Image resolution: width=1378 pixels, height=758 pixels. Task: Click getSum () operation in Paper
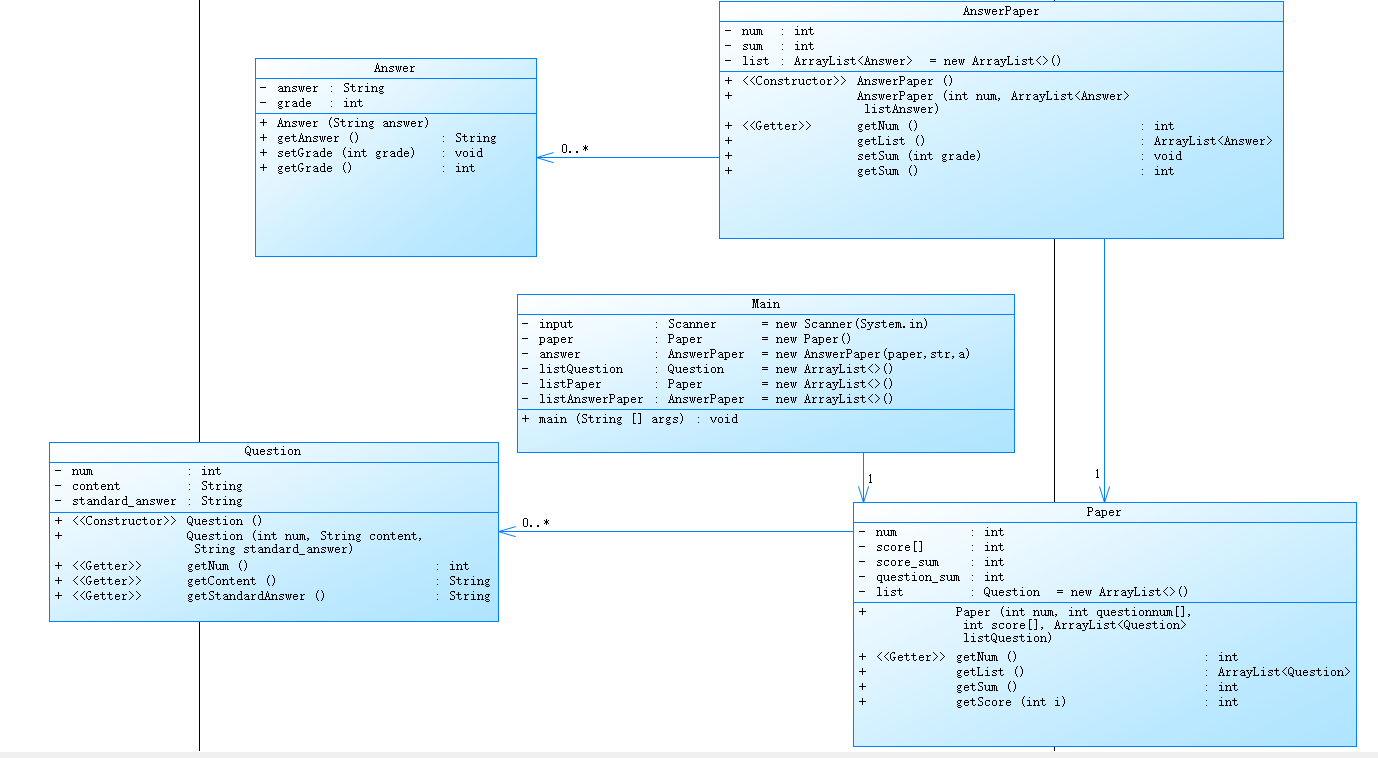click(x=1048, y=687)
